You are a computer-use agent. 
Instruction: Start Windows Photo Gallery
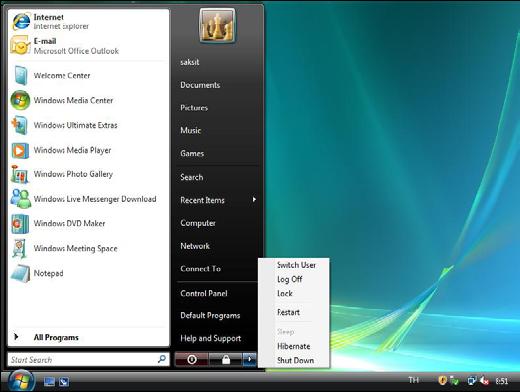point(88,174)
